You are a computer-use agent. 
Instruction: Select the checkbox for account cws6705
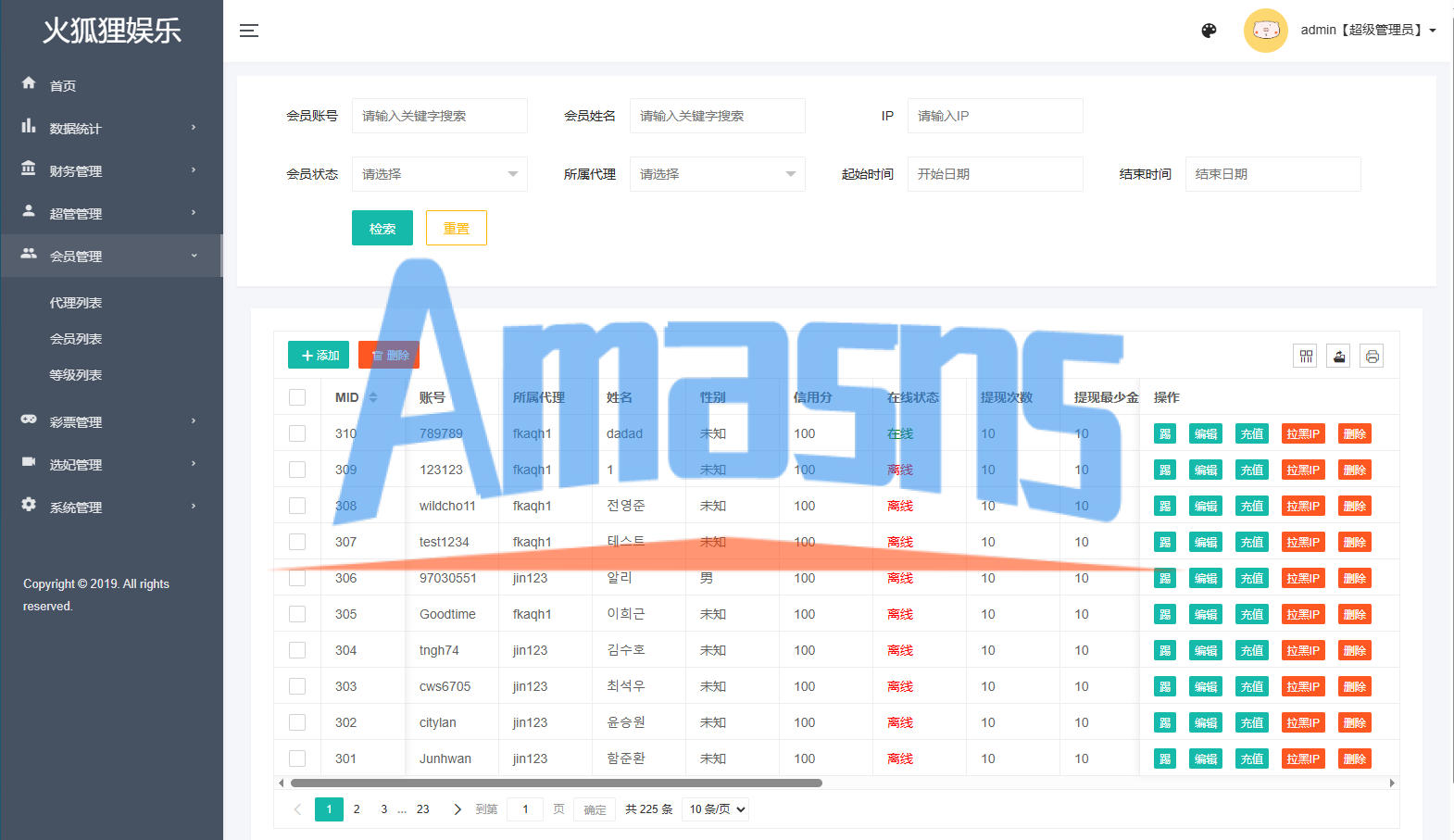coord(297,686)
